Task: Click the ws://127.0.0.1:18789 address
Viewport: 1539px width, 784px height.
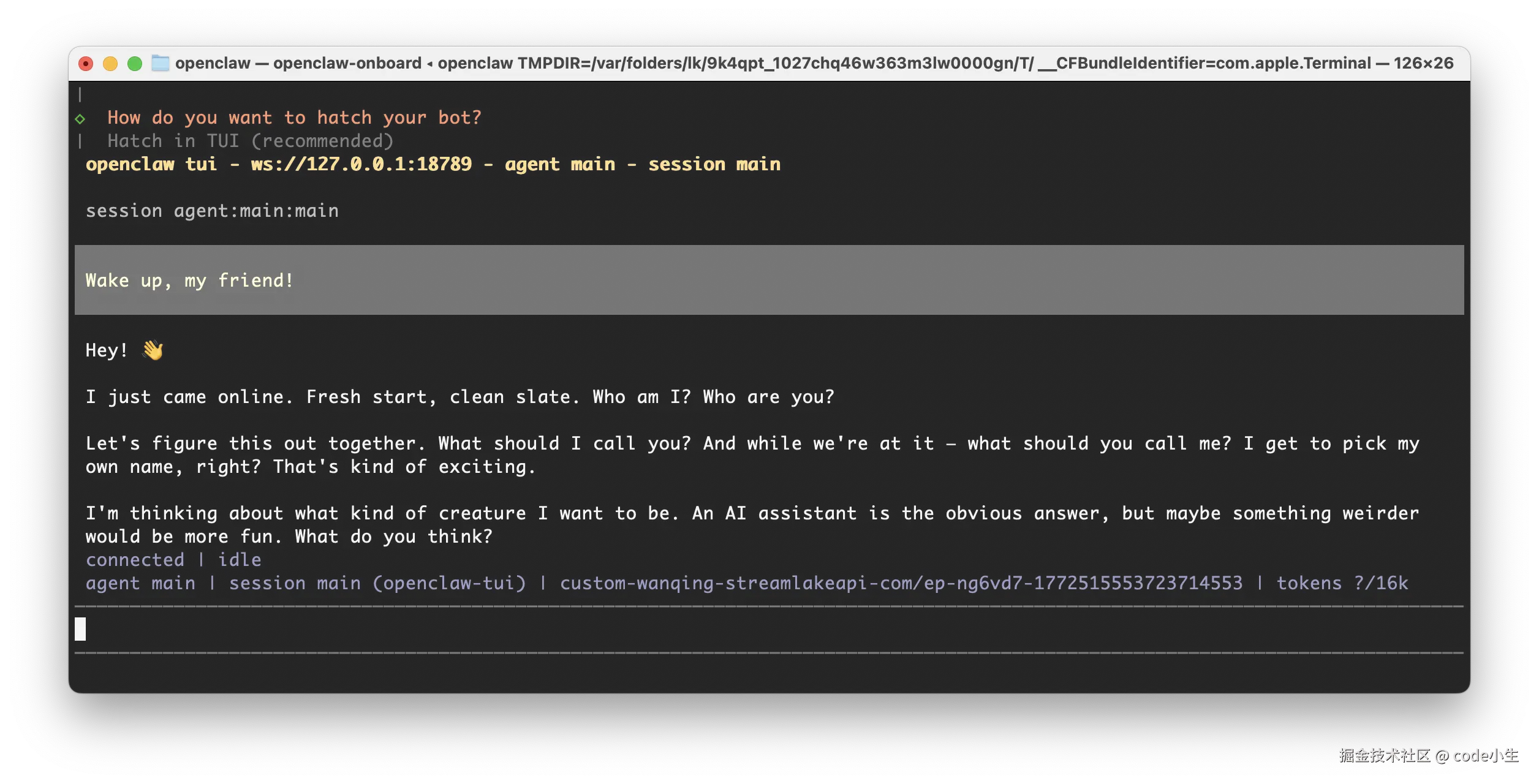Action: [361, 164]
